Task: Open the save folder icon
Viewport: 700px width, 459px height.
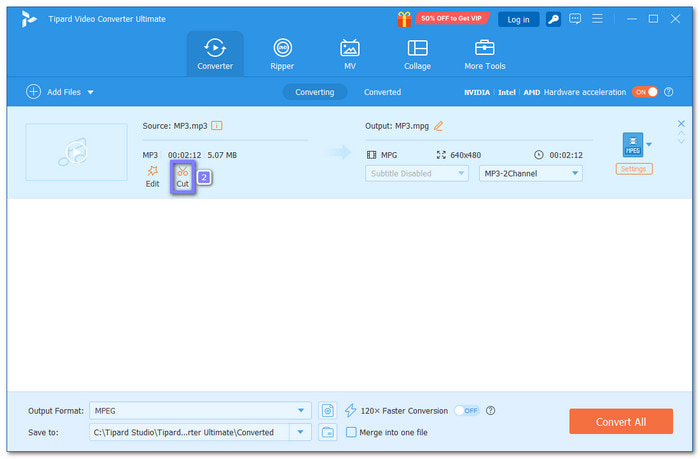Action: point(328,432)
